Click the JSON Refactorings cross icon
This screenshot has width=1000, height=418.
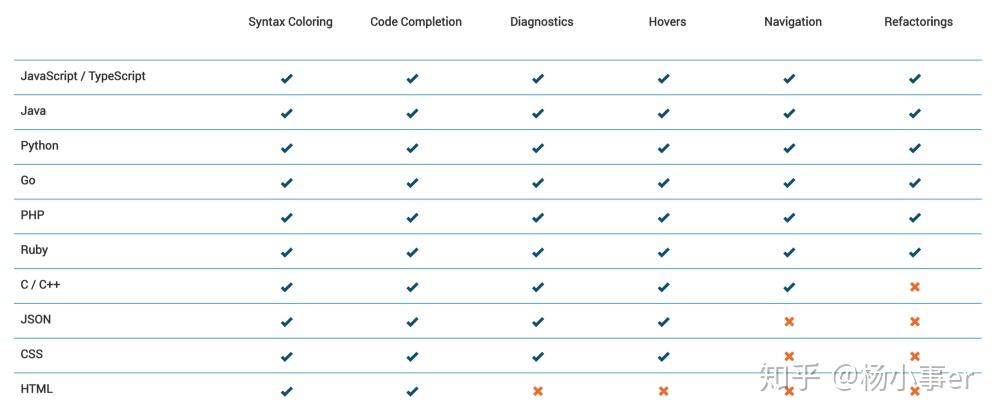coord(914,322)
